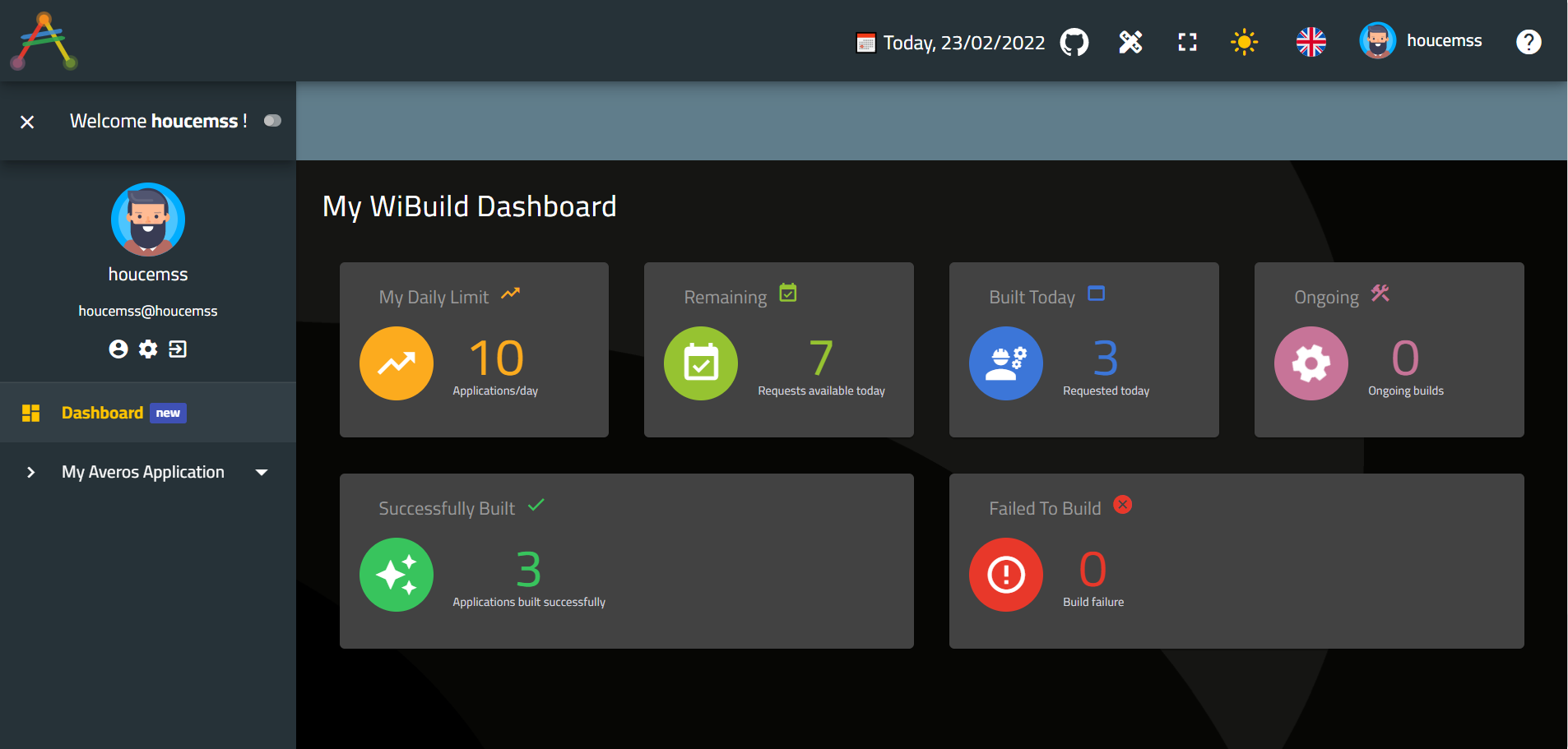Click the 'Build failure' label

click(1093, 603)
